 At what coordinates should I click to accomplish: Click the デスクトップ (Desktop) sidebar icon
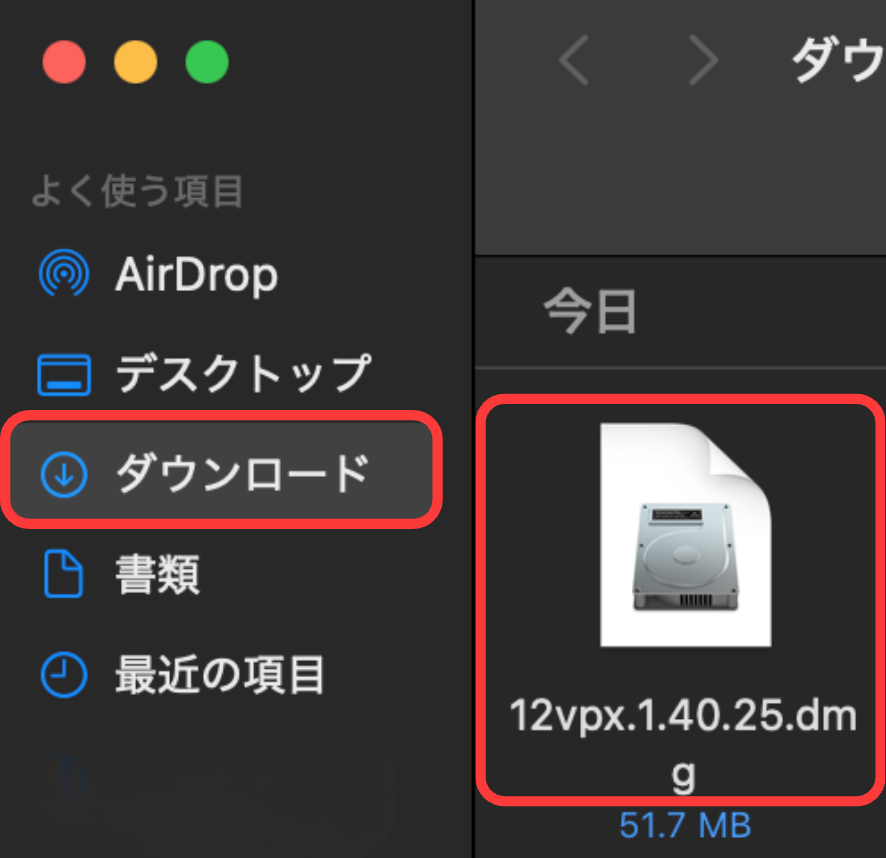(64, 374)
